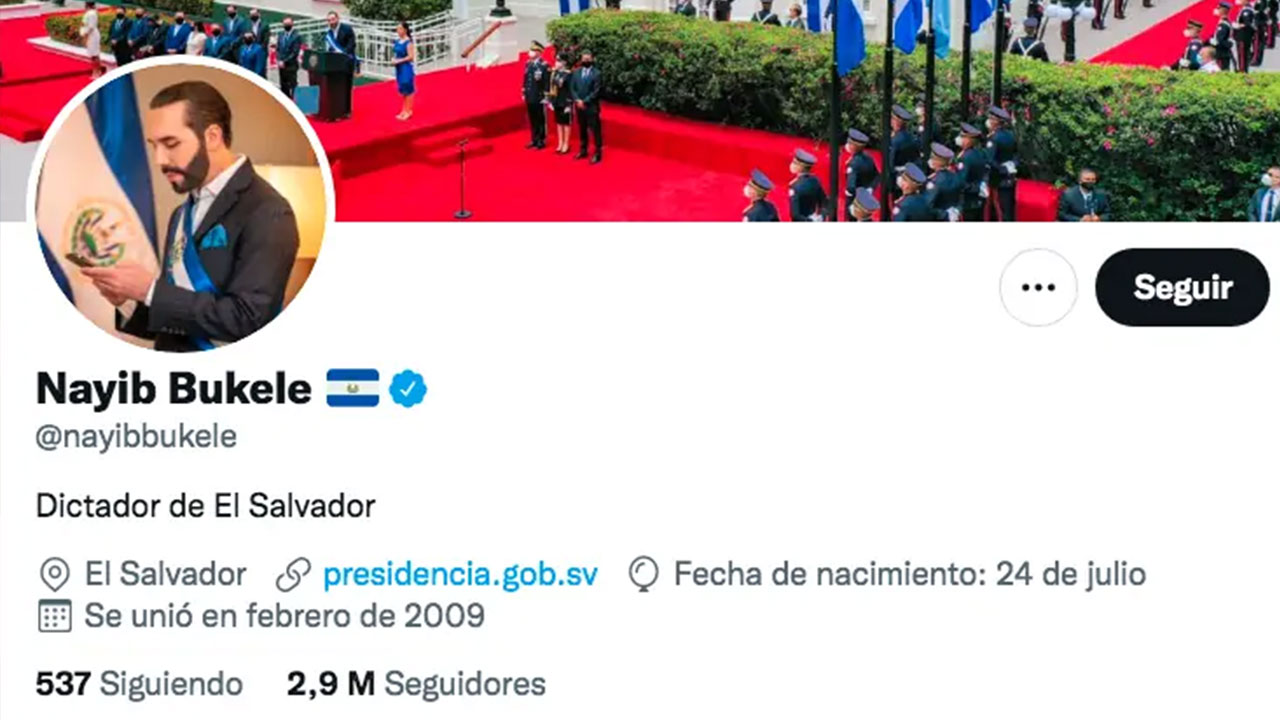
Task: Click the chain link icon
Action: [x=293, y=575]
